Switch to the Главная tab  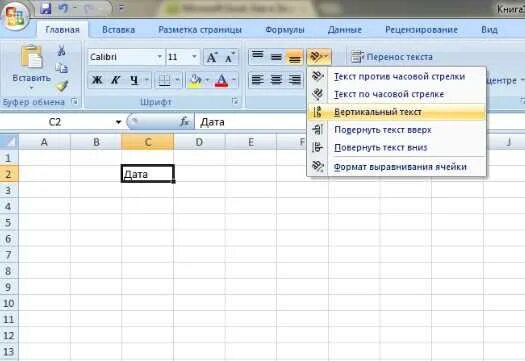pyautogui.click(x=63, y=30)
